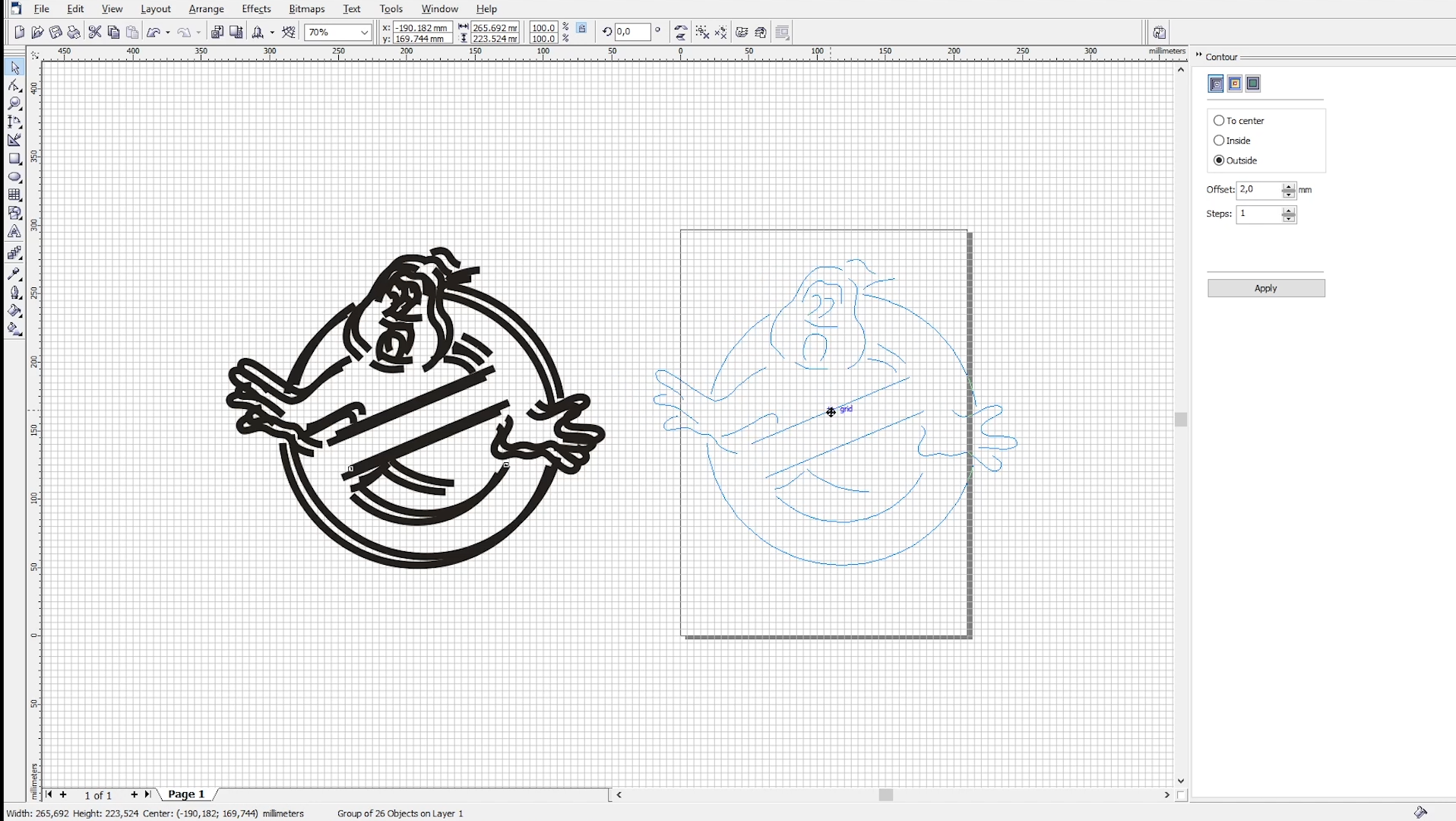Select the Basic Shapes tool

pyautogui.click(x=14, y=214)
